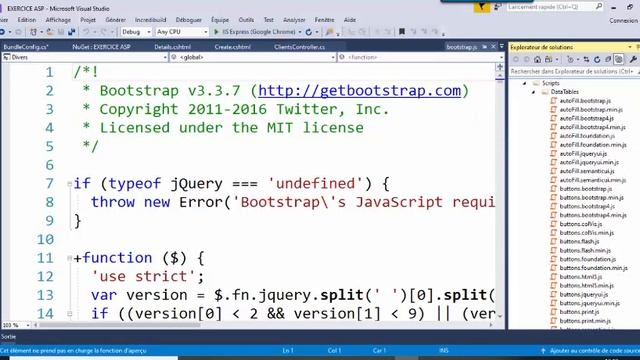This screenshot has width=640, height=360.
Task: Open the Déboguer menu
Action: click(189, 20)
